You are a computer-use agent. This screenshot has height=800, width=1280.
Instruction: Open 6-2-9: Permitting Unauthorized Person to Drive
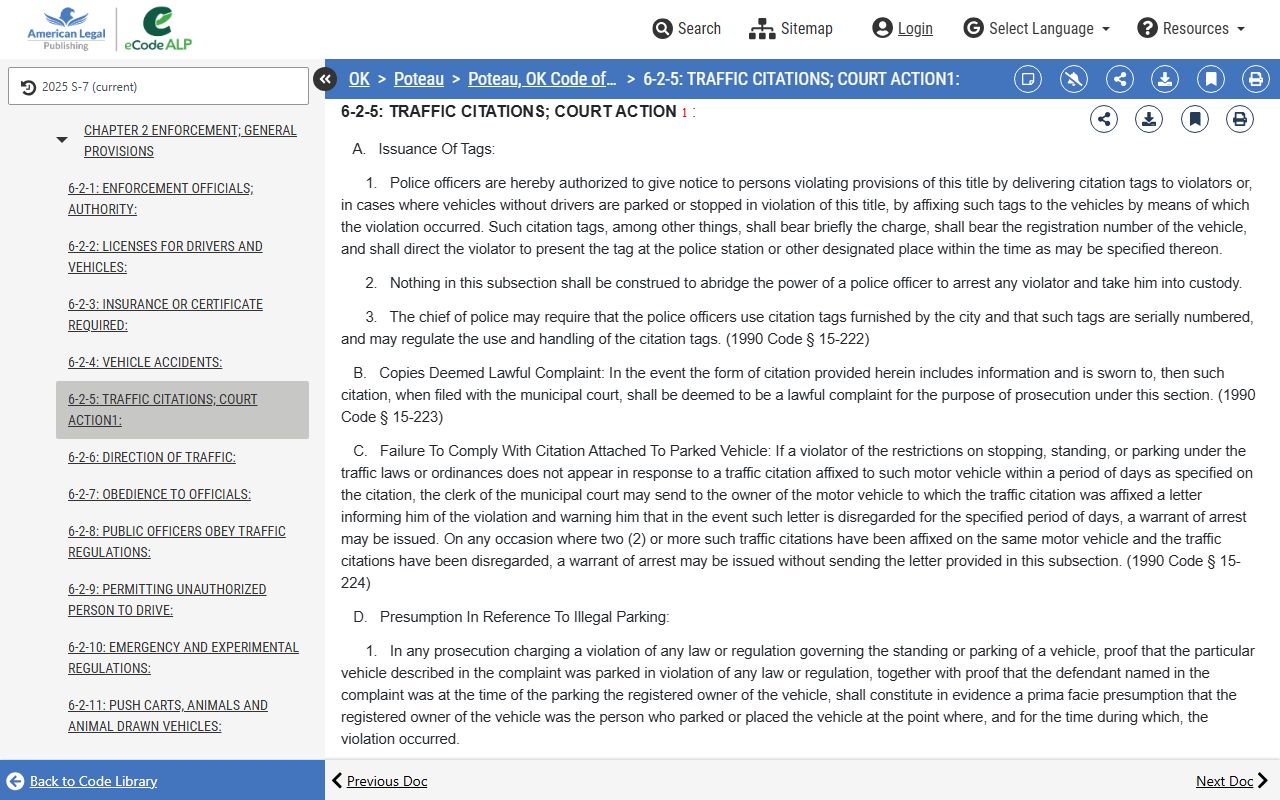(167, 600)
